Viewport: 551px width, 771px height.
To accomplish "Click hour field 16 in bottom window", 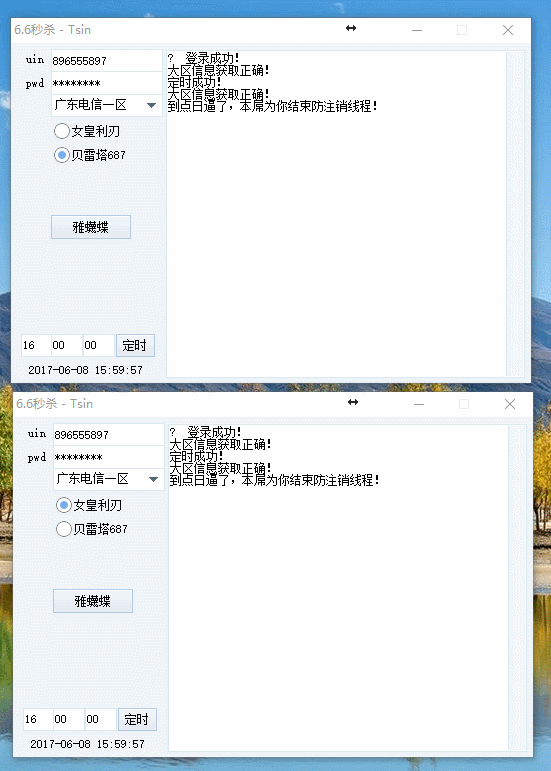I will [x=37, y=719].
